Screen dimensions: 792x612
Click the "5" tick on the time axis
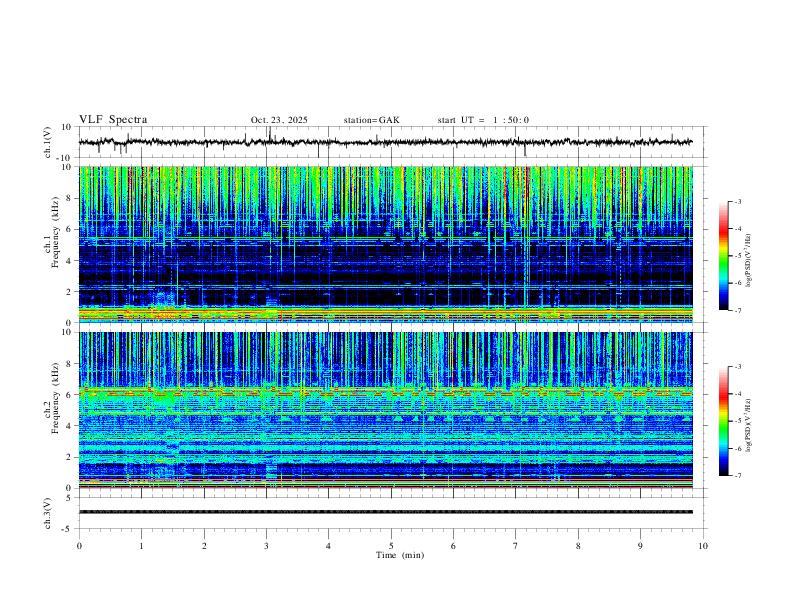click(x=391, y=546)
